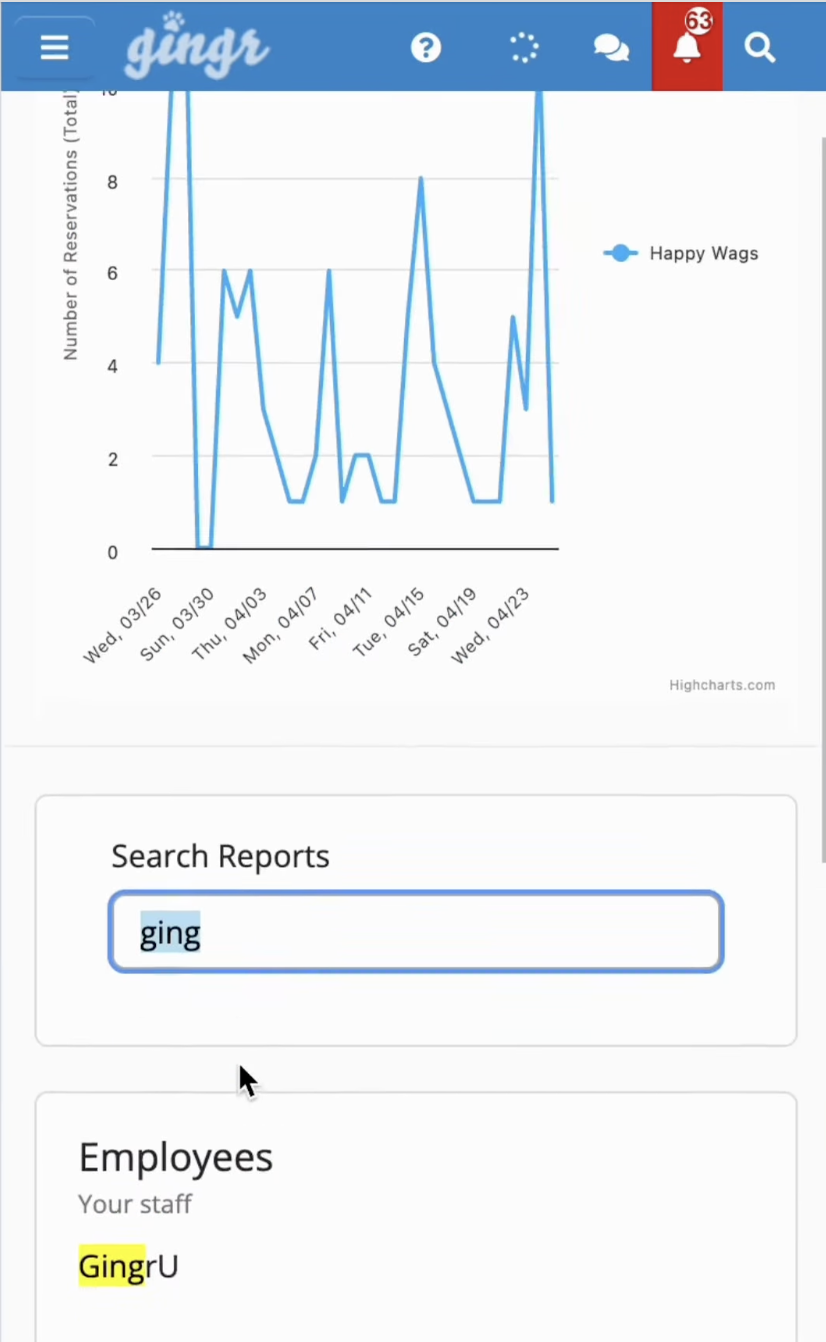Open the chat bubbles messages icon
The height and width of the screenshot is (1342, 826).
coord(611,47)
